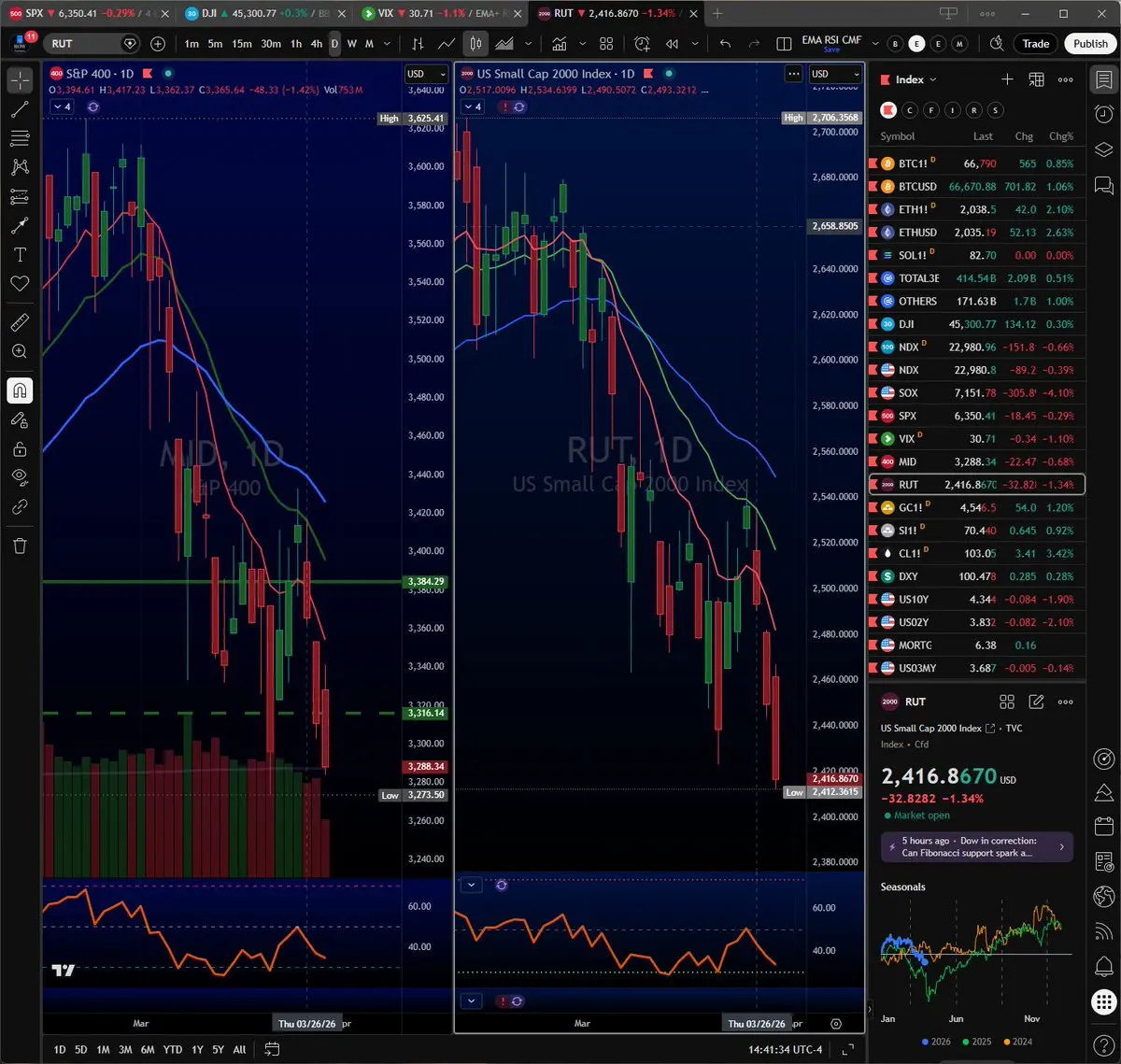Click the compare or add symbol plus icon
The width and height of the screenshot is (1121, 1064).
pos(158,44)
